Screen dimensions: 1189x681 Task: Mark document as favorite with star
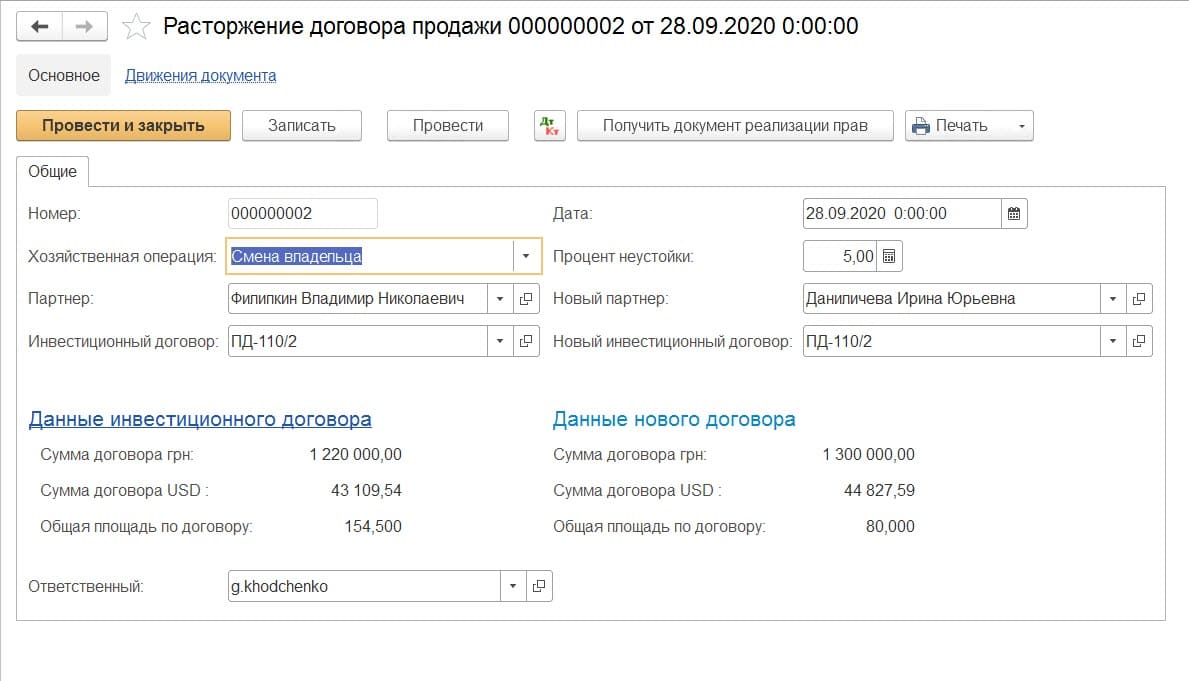point(135,27)
